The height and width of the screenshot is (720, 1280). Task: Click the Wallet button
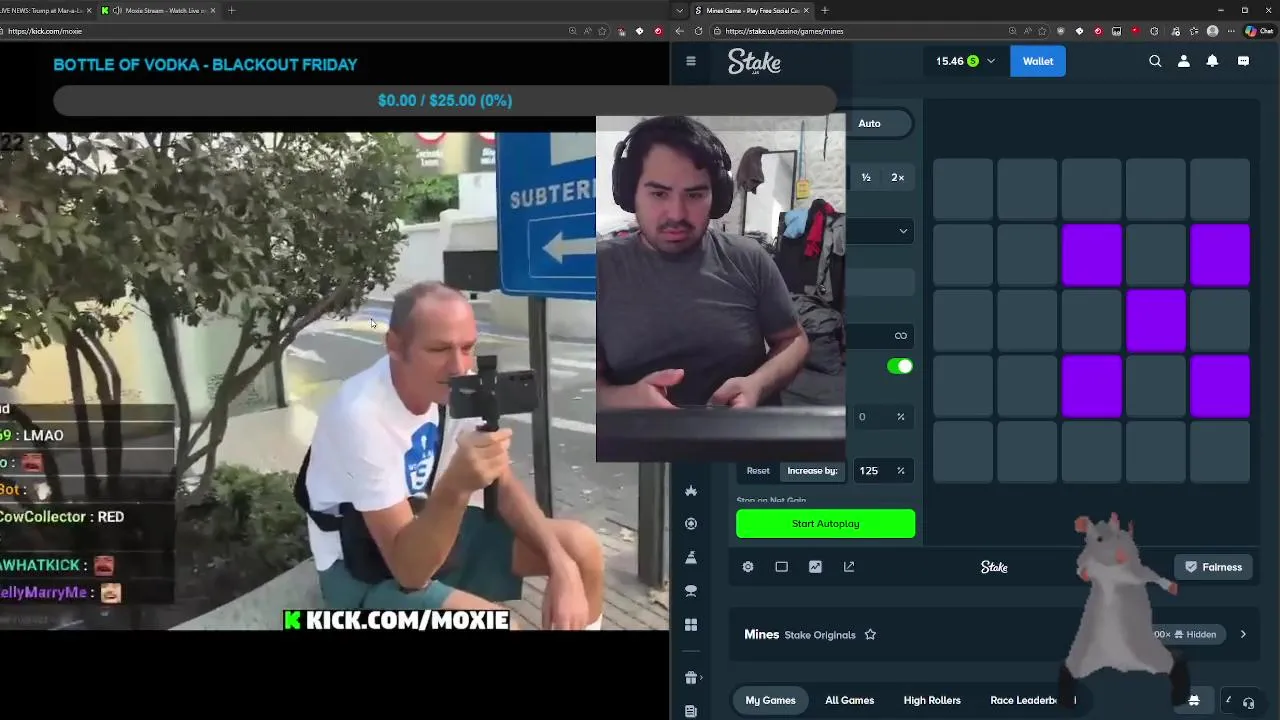1037,61
